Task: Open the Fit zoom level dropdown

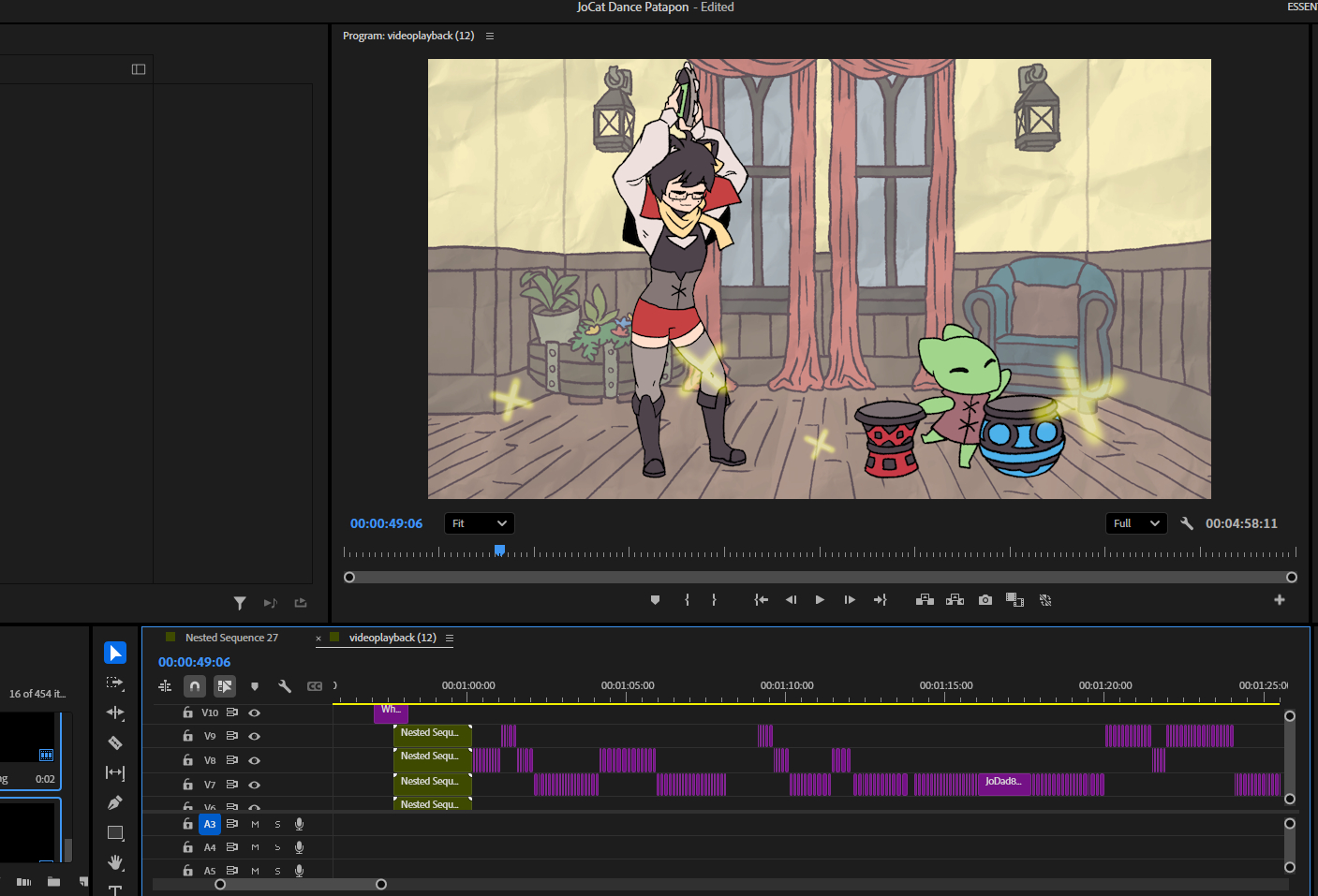Action: click(479, 523)
